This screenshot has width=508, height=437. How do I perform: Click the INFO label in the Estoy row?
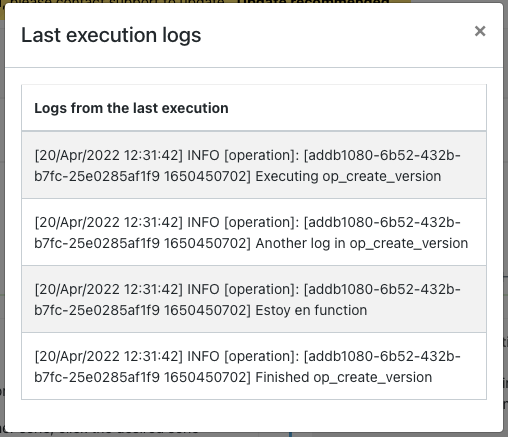point(203,289)
